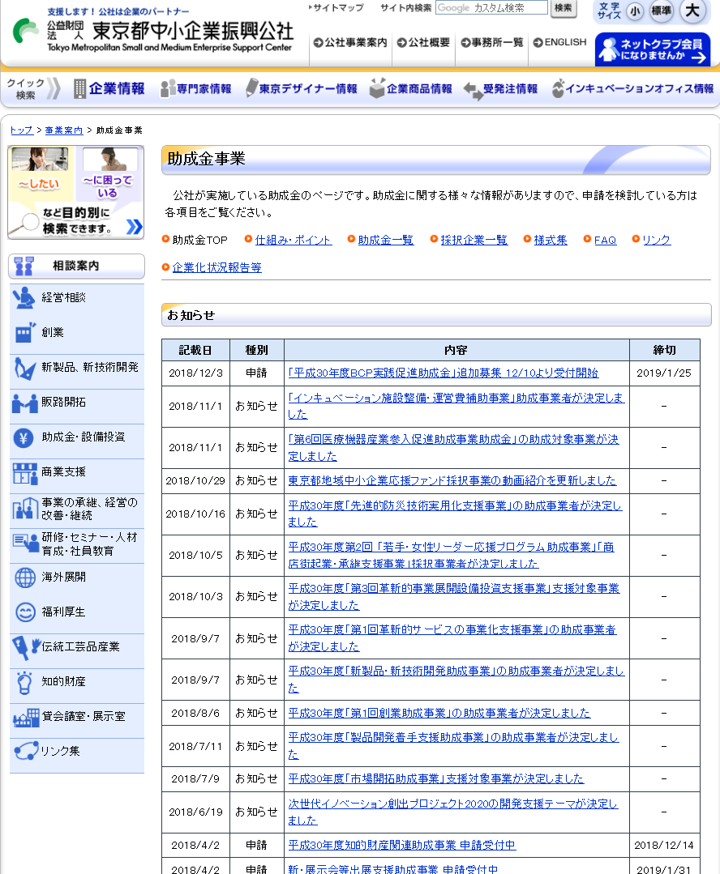
Task: Open the ネットクラブ会員 banner
Action: [652, 49]
